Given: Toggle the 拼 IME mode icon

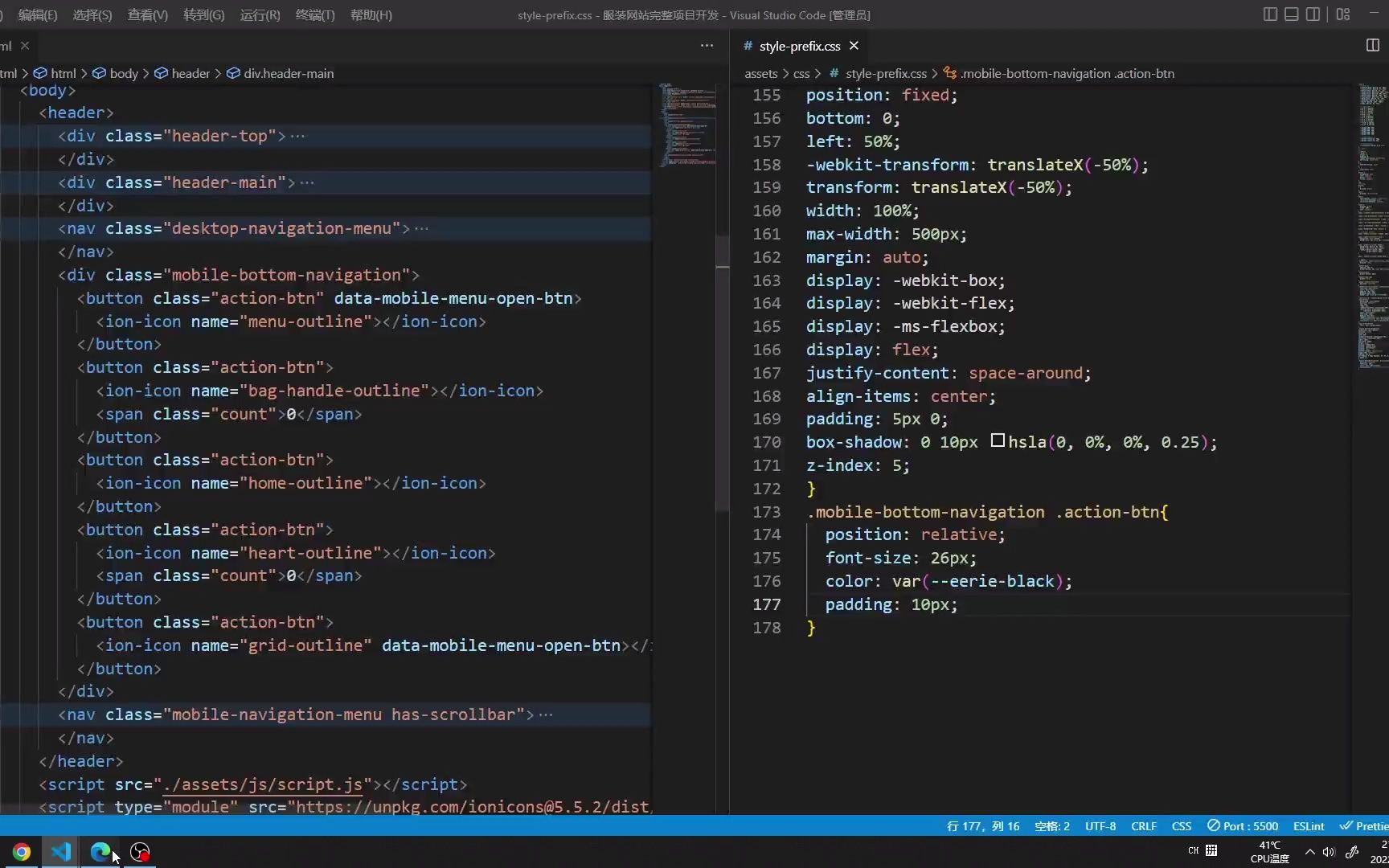Looking at the screenshot, I should tap(1211, 851).
